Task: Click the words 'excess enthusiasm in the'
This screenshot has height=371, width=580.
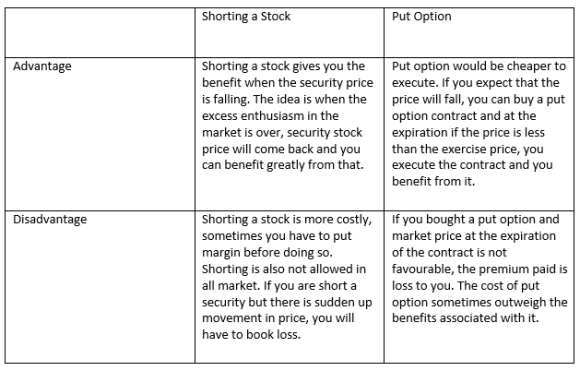Action: (x=270, y=116)
